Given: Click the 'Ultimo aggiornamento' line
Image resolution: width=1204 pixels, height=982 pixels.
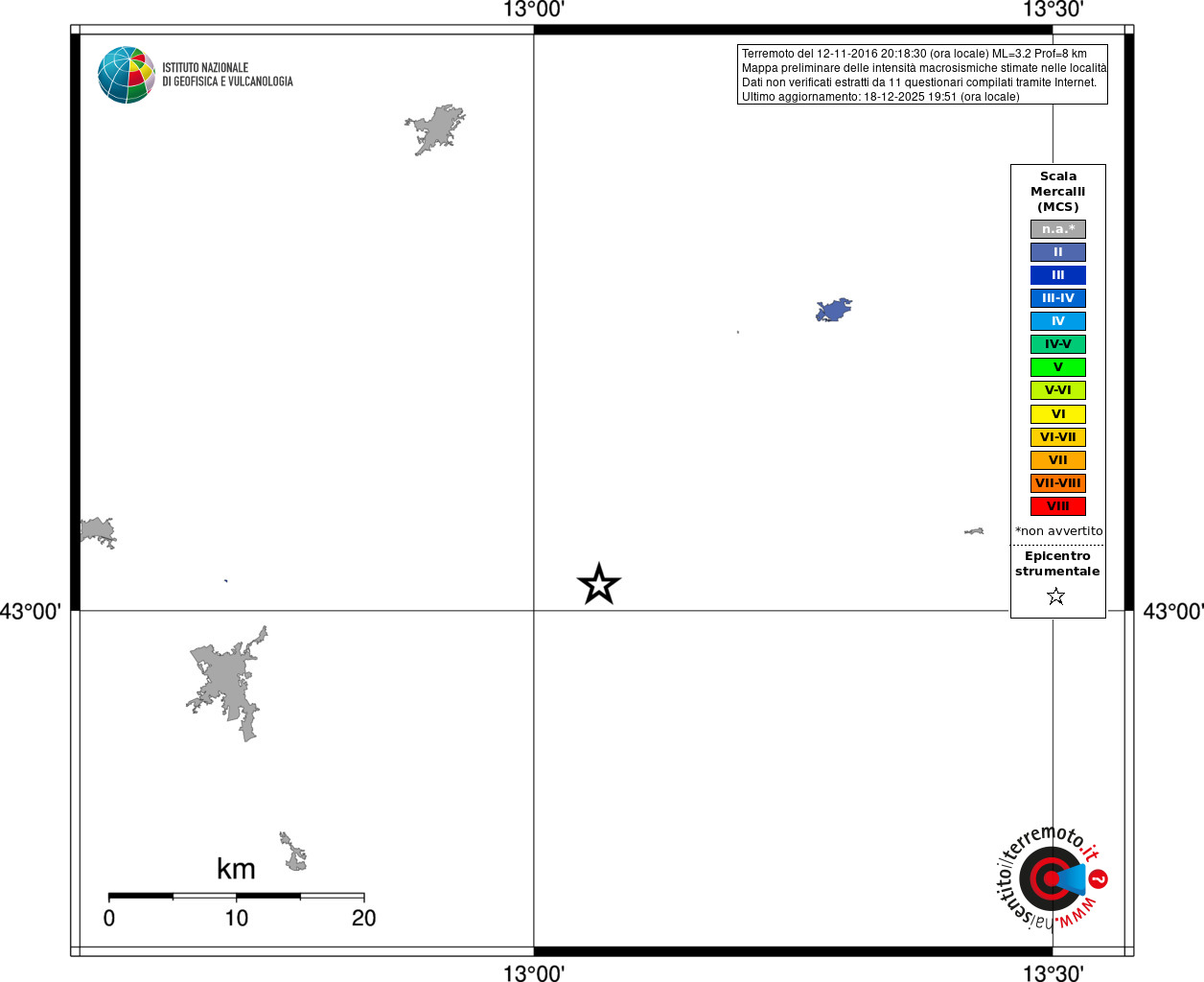Looking at the screenshot, I should [x=880, y=97].
